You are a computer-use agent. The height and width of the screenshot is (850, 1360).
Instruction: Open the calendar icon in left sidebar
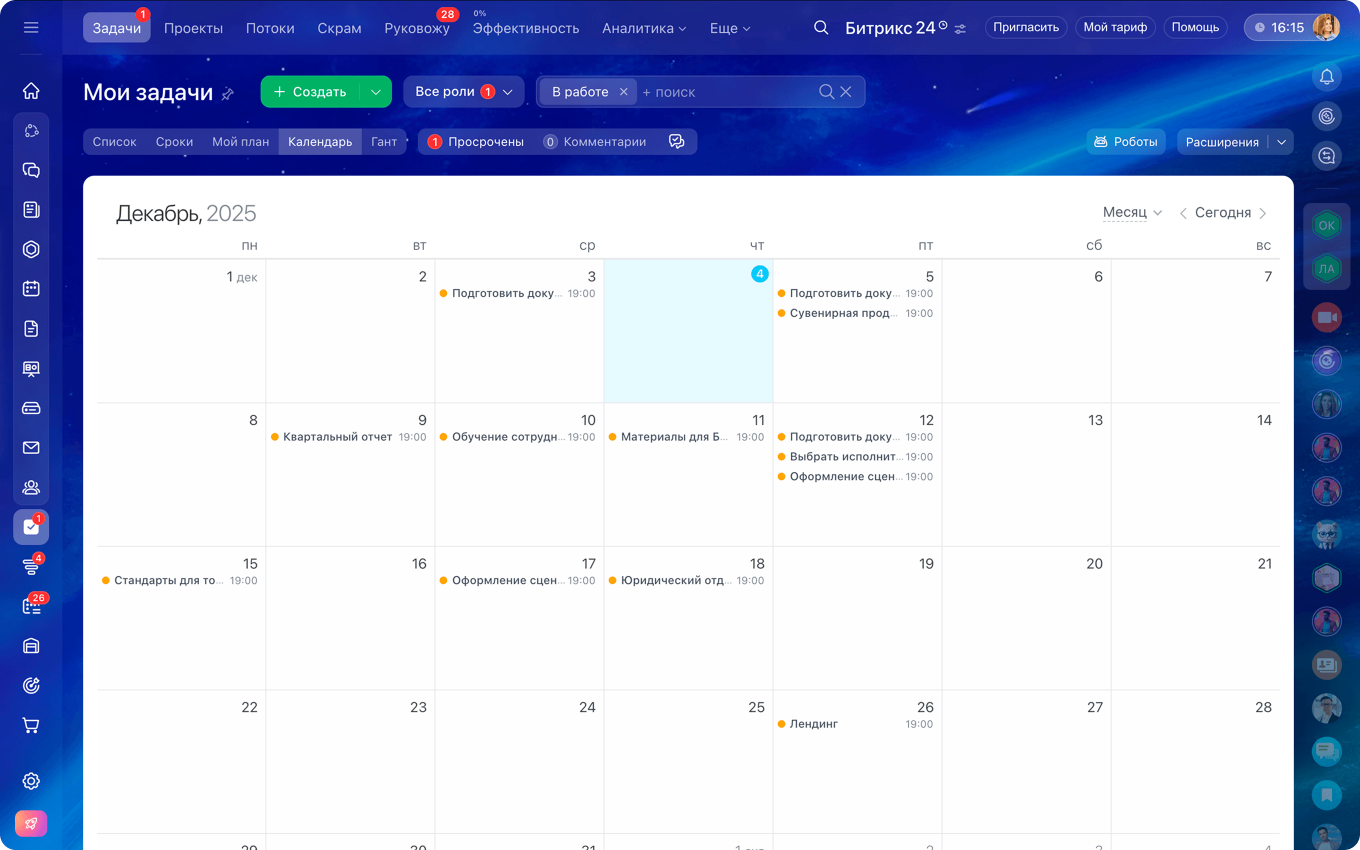[31, 289]
